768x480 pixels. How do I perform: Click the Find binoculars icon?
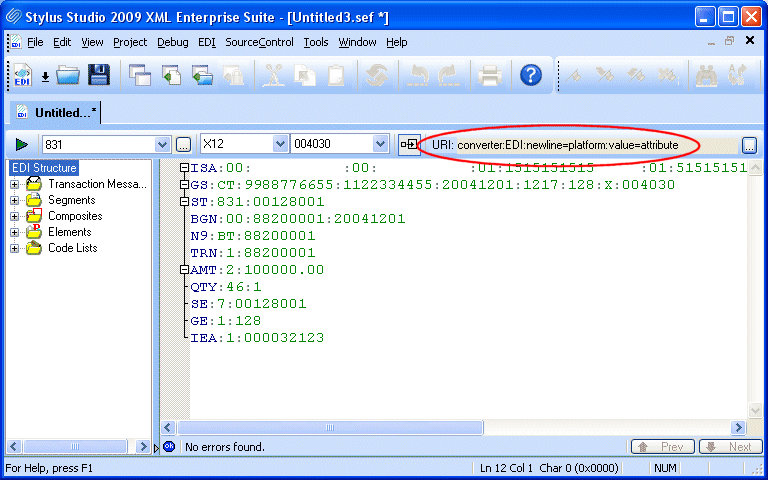click(706, 76)
